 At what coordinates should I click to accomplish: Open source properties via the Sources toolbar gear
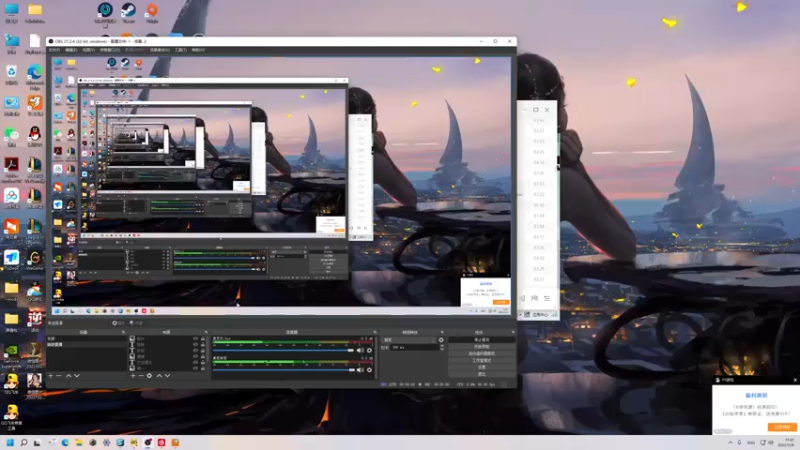(x=149, y=376)
